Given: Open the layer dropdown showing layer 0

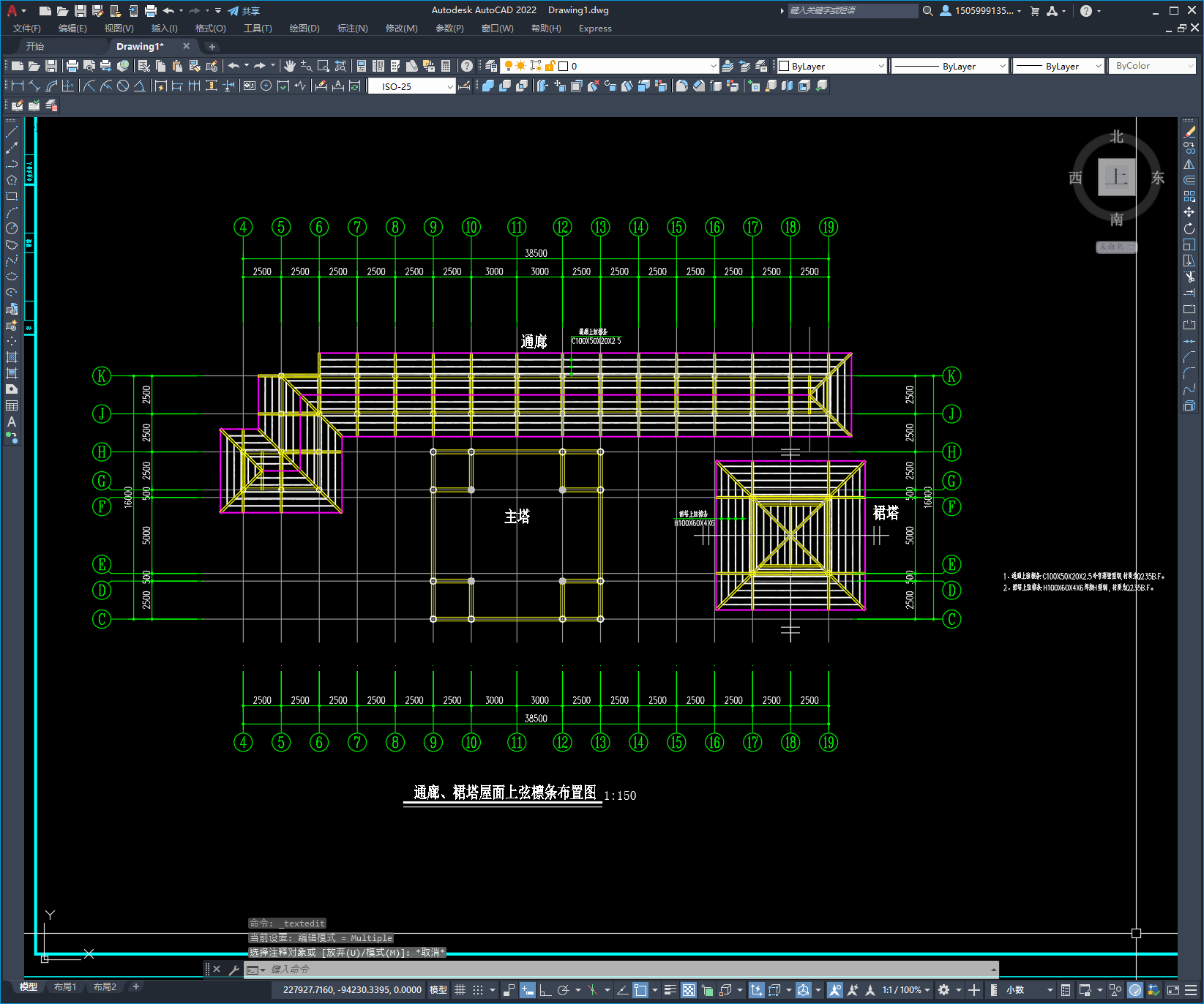Looking at the screenshot, I should pyautogui.click(x=608, y=66).
